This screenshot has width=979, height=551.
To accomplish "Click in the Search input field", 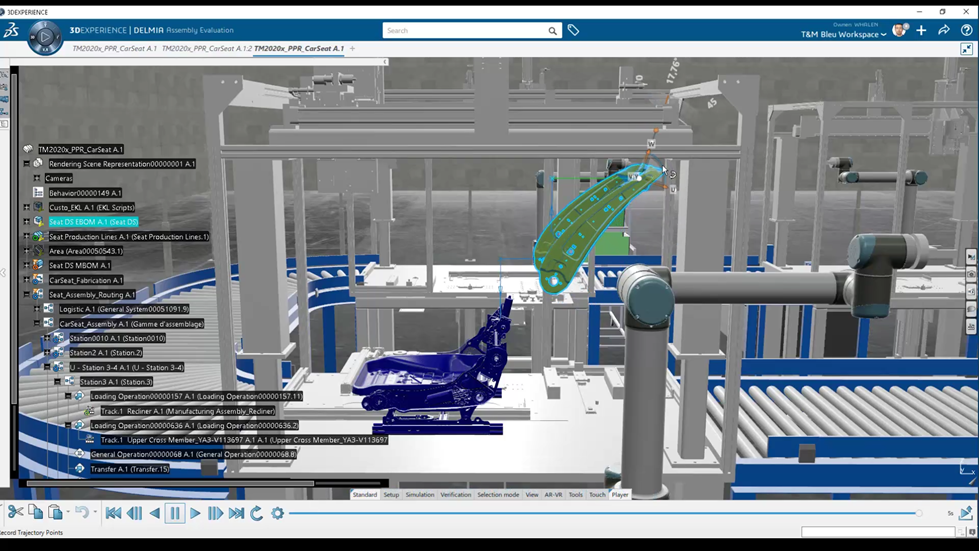I will (465, 31).
